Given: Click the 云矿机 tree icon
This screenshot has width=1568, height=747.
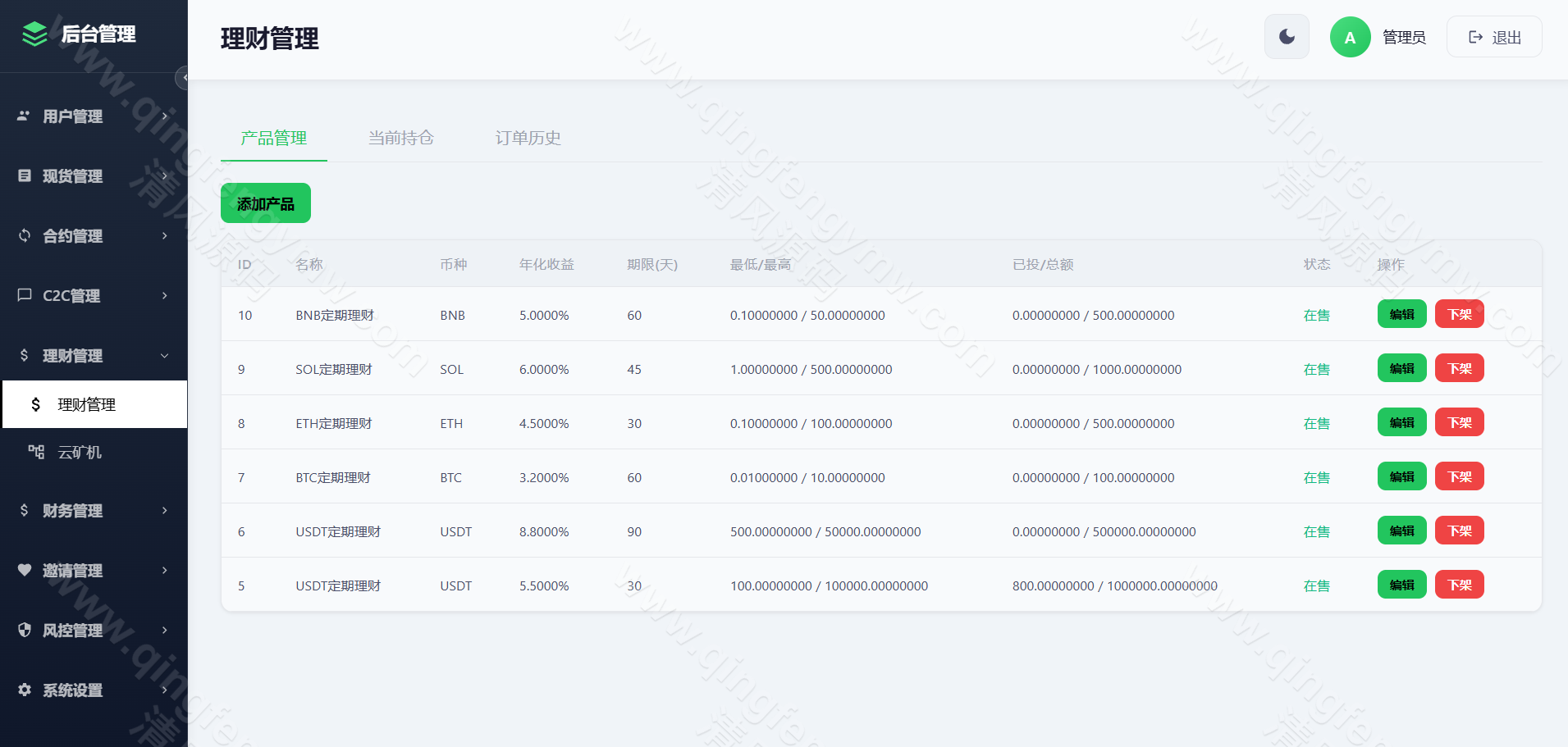Looking at the screenshot, I should click(36, 452).
